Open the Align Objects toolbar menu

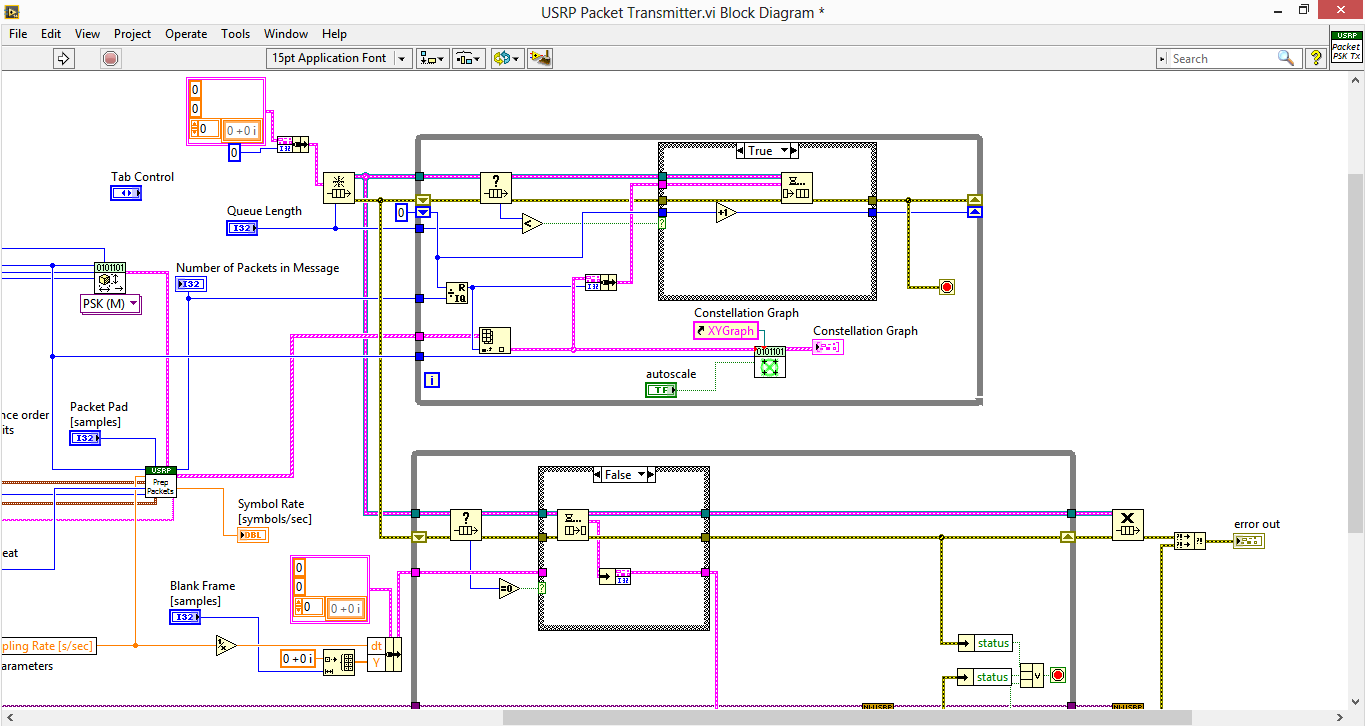433,58
